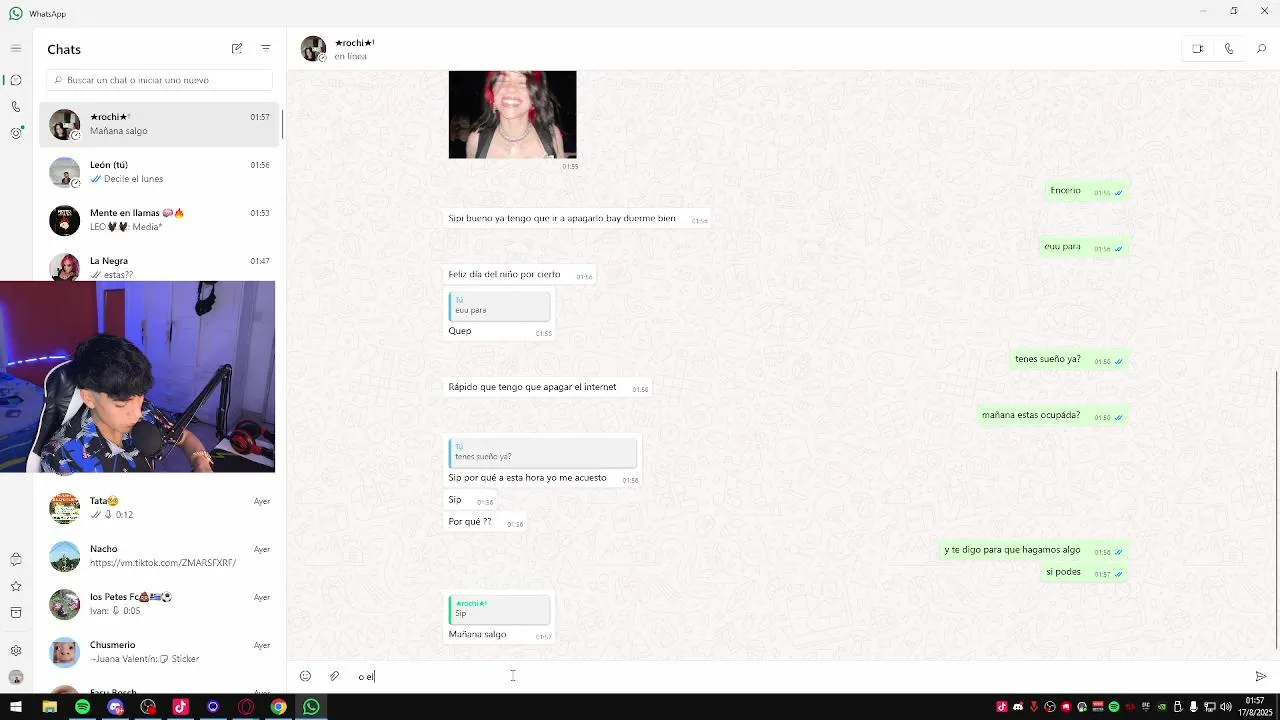Open the Nacho chat
This screenshot has height=720, width=1280.
coord(160,556)
